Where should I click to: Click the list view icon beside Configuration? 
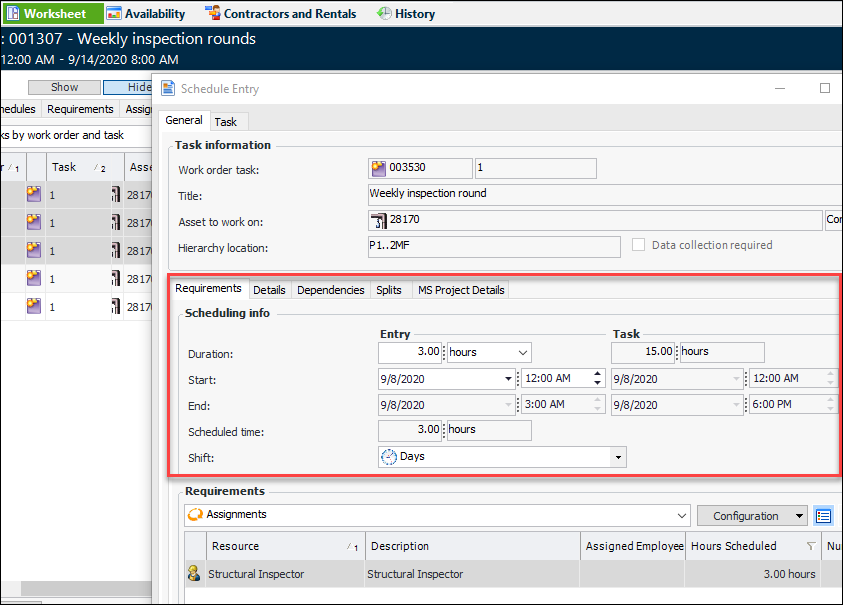[823, 516]
